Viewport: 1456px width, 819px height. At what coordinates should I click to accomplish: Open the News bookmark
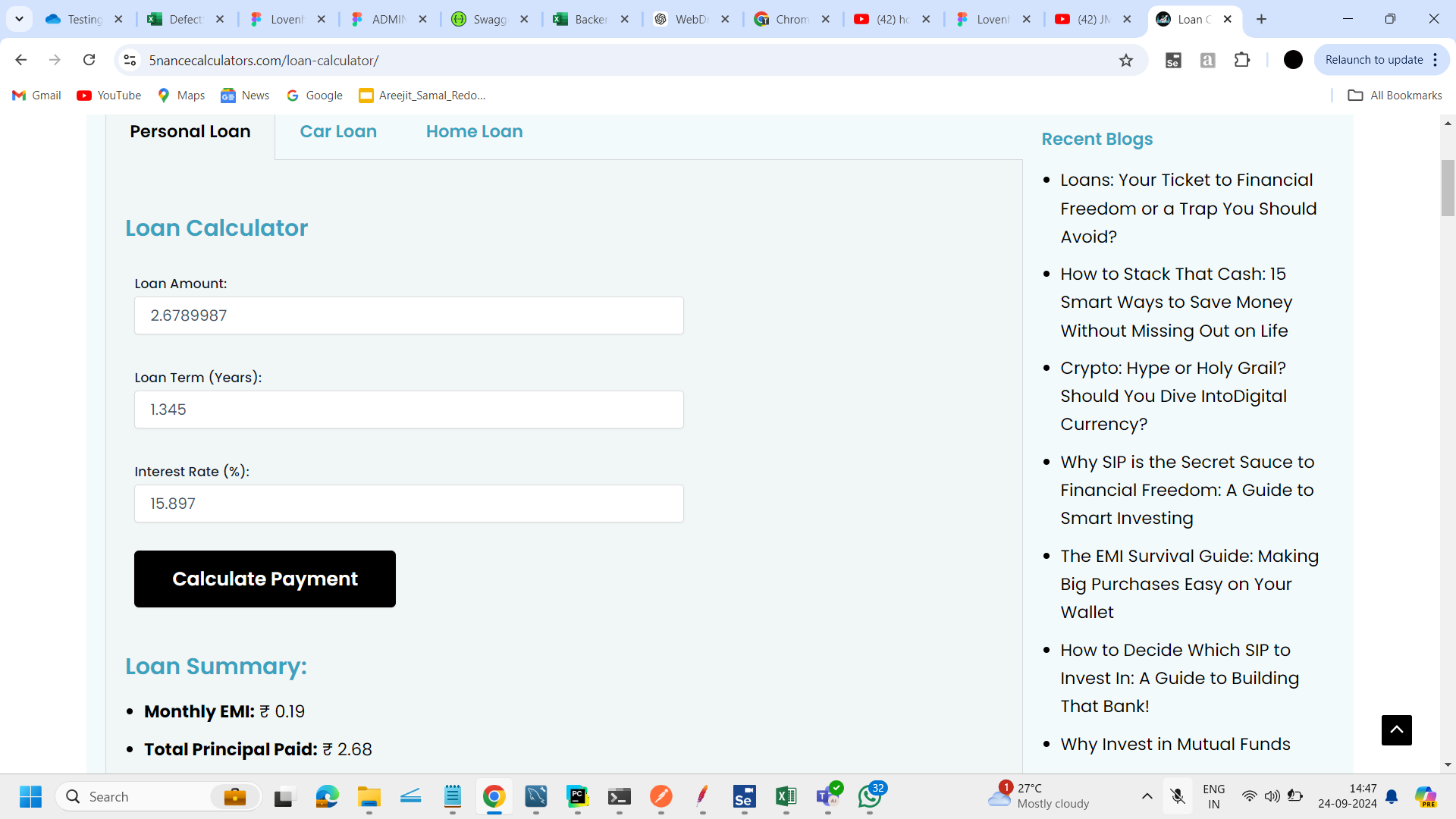[245, 95]
